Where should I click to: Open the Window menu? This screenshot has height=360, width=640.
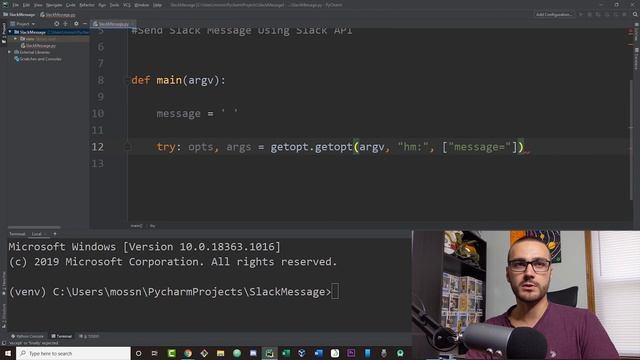pos(142,5)
